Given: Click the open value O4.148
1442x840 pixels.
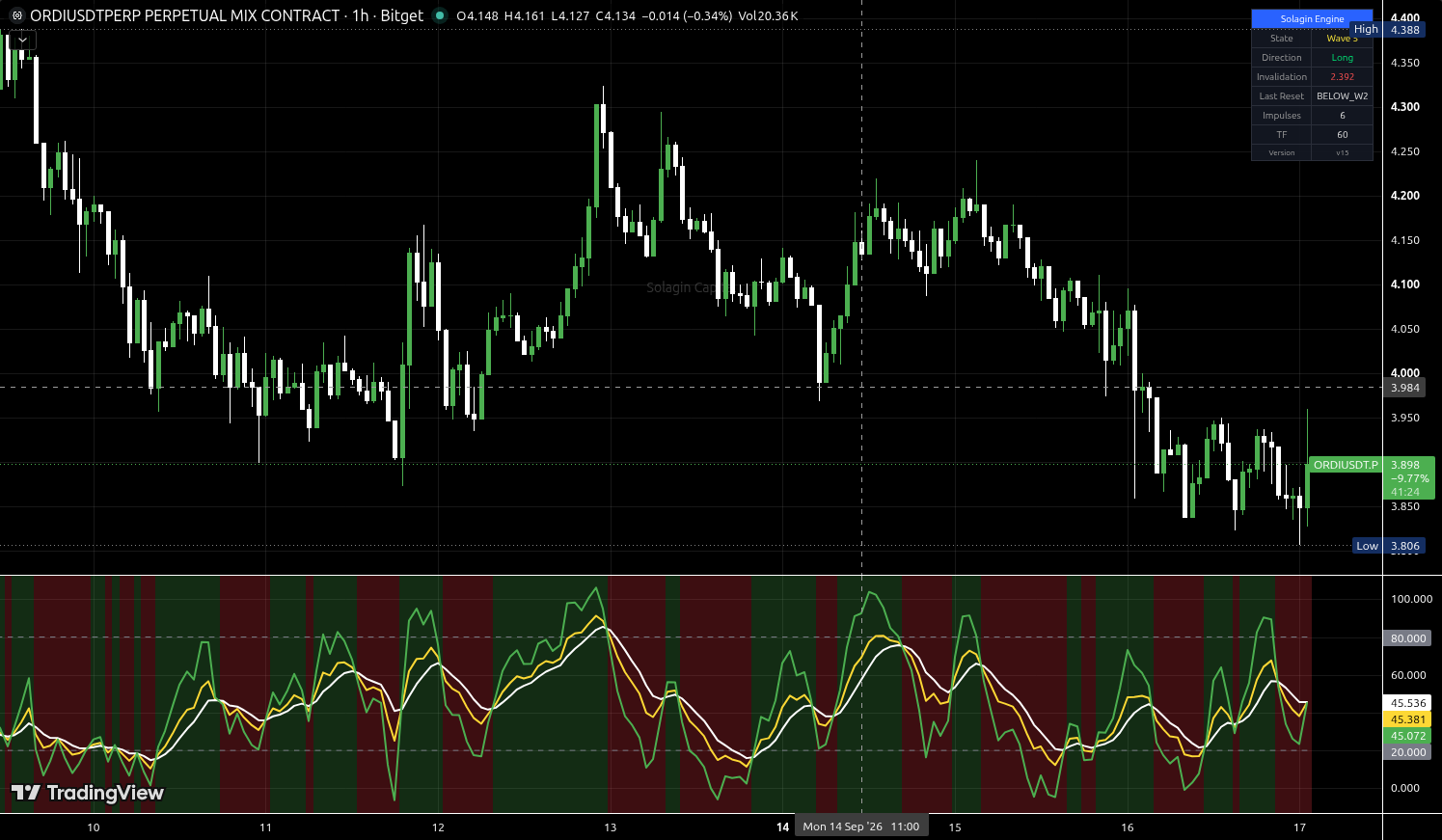Looking at the screenshot, I should tap(477, 16).
